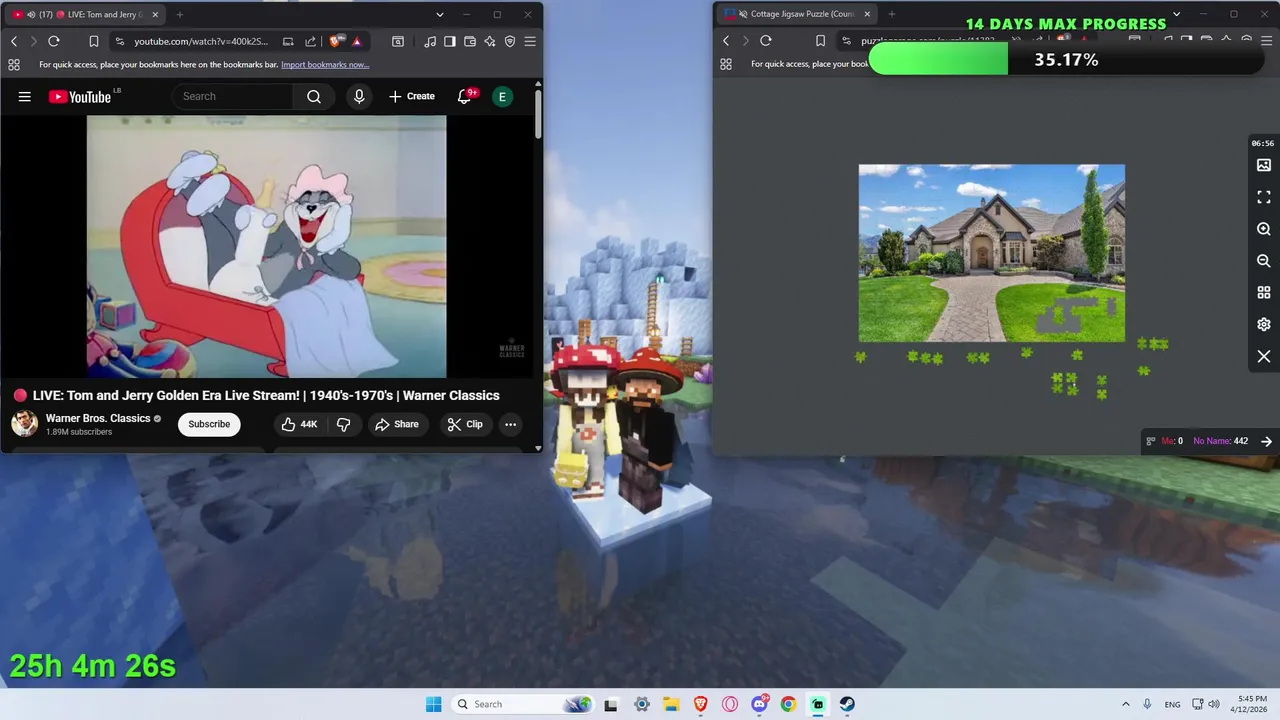Close the Tom and Jerry tab
1280x720 pixels.
[157, 15]
